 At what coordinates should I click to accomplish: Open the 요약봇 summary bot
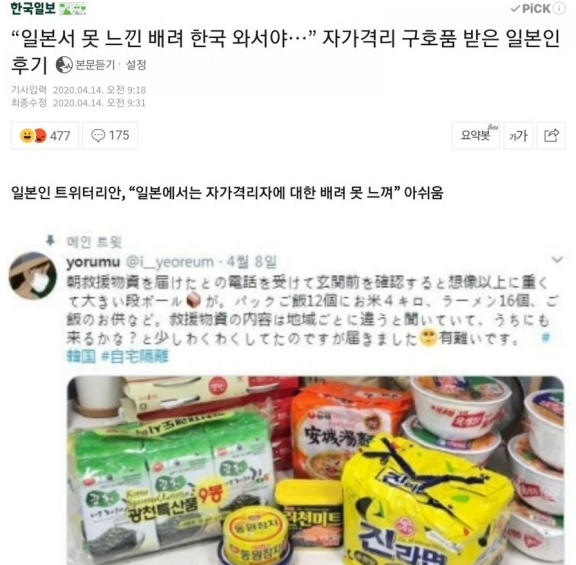[476, 136]
